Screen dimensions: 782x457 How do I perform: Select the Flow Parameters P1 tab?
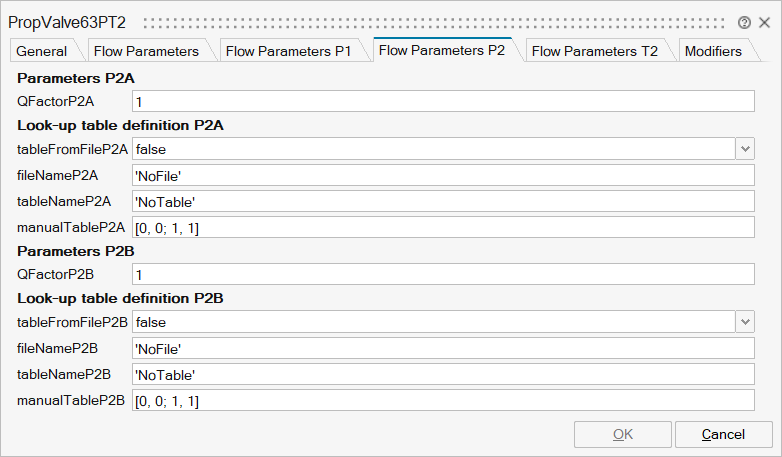[x=289, y=51]
